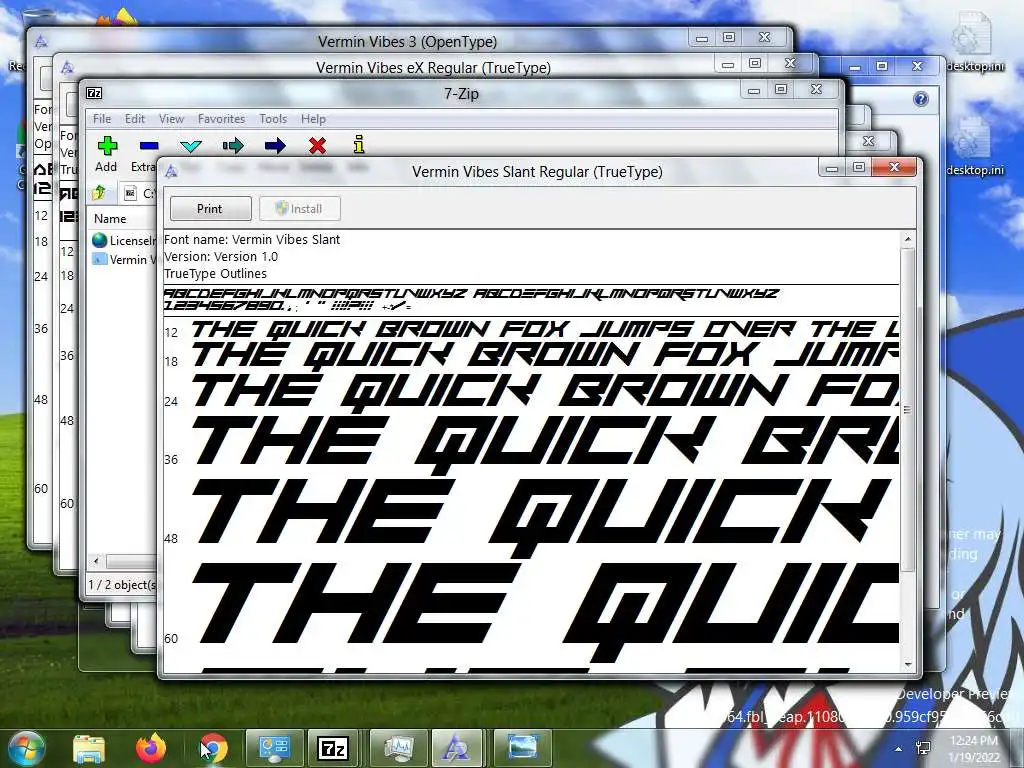Click the taskbar clock showing 12:24 PM
The width and height of the screenshot is (1024, 768).
coord(974,749)
